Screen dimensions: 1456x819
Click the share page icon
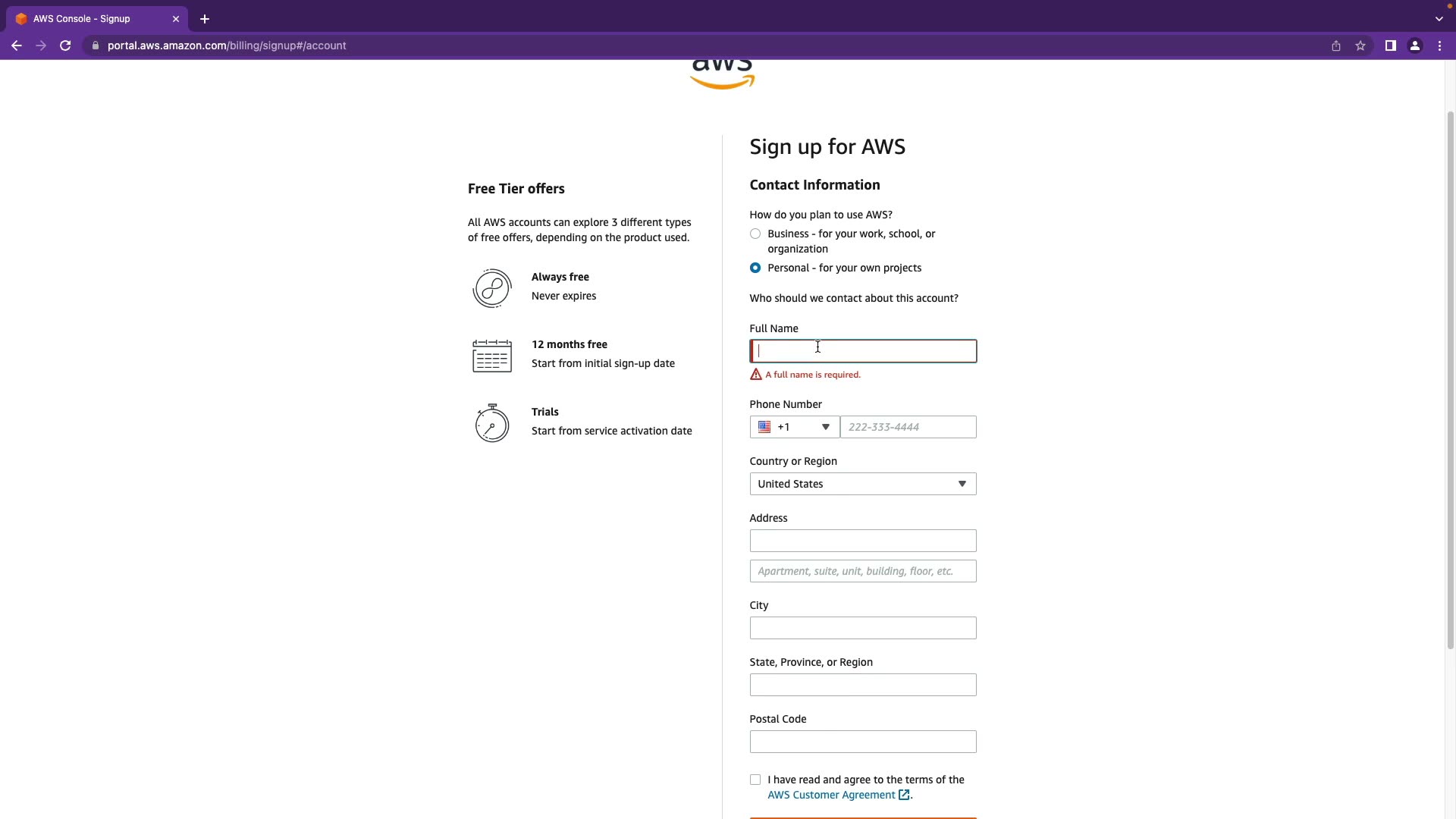coord(1336,45)
